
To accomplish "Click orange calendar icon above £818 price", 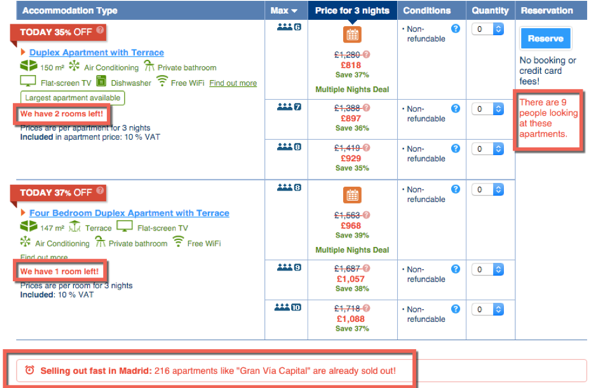I will (352, 35).
